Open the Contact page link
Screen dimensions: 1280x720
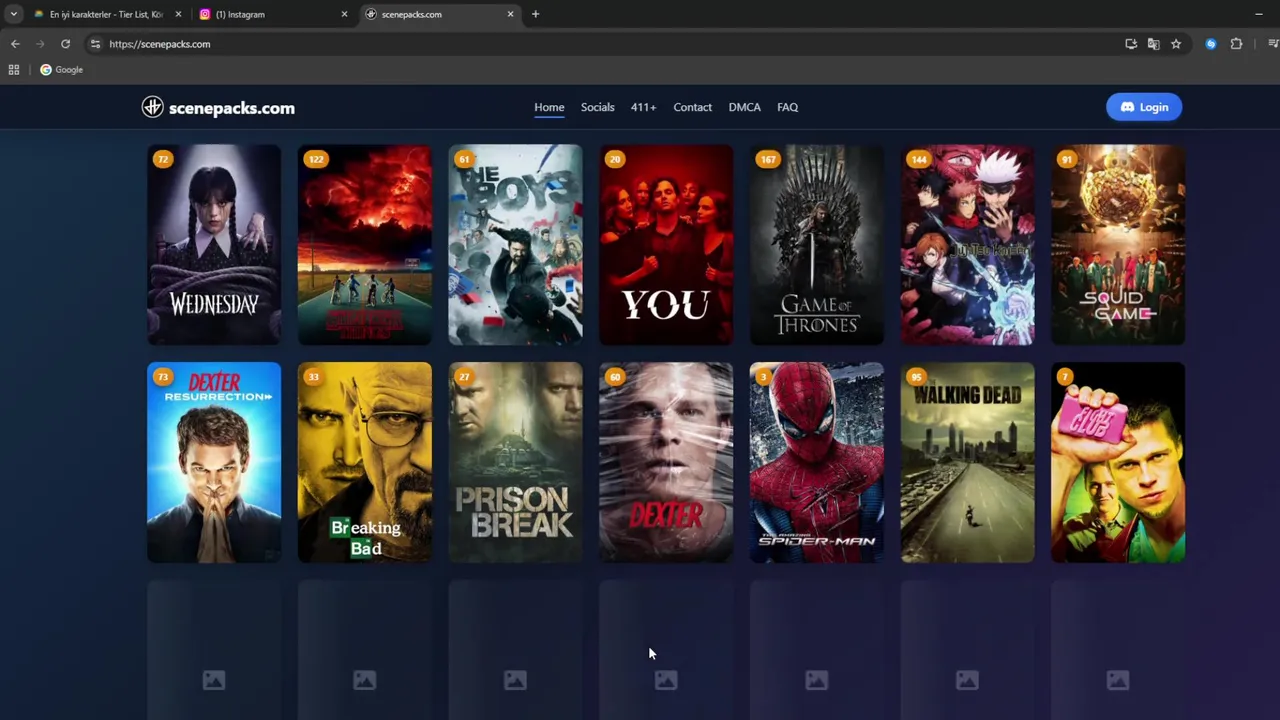click(693, 107)
